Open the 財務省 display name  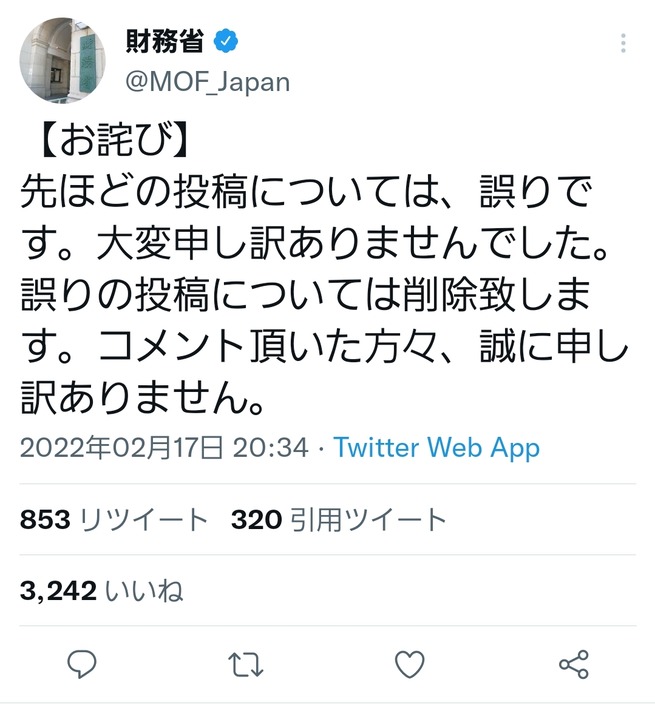point(164,42)
